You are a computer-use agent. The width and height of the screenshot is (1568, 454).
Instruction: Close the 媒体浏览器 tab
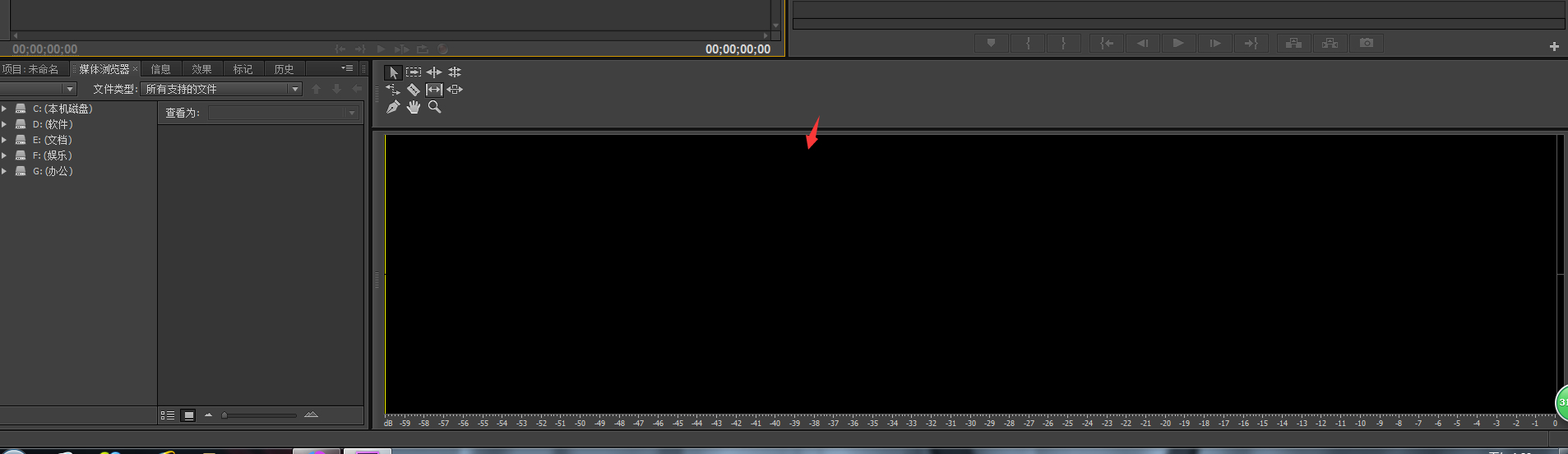[136, 69]
